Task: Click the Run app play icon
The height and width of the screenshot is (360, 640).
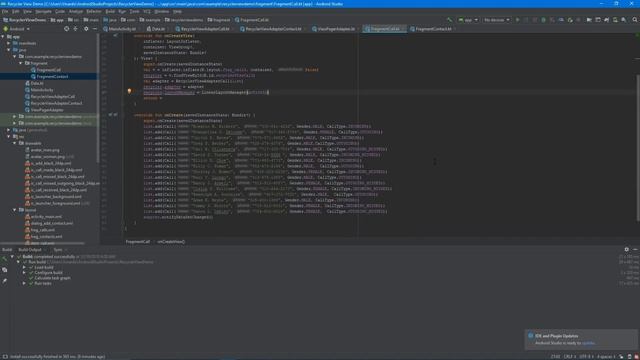Action: pos(517,20)
